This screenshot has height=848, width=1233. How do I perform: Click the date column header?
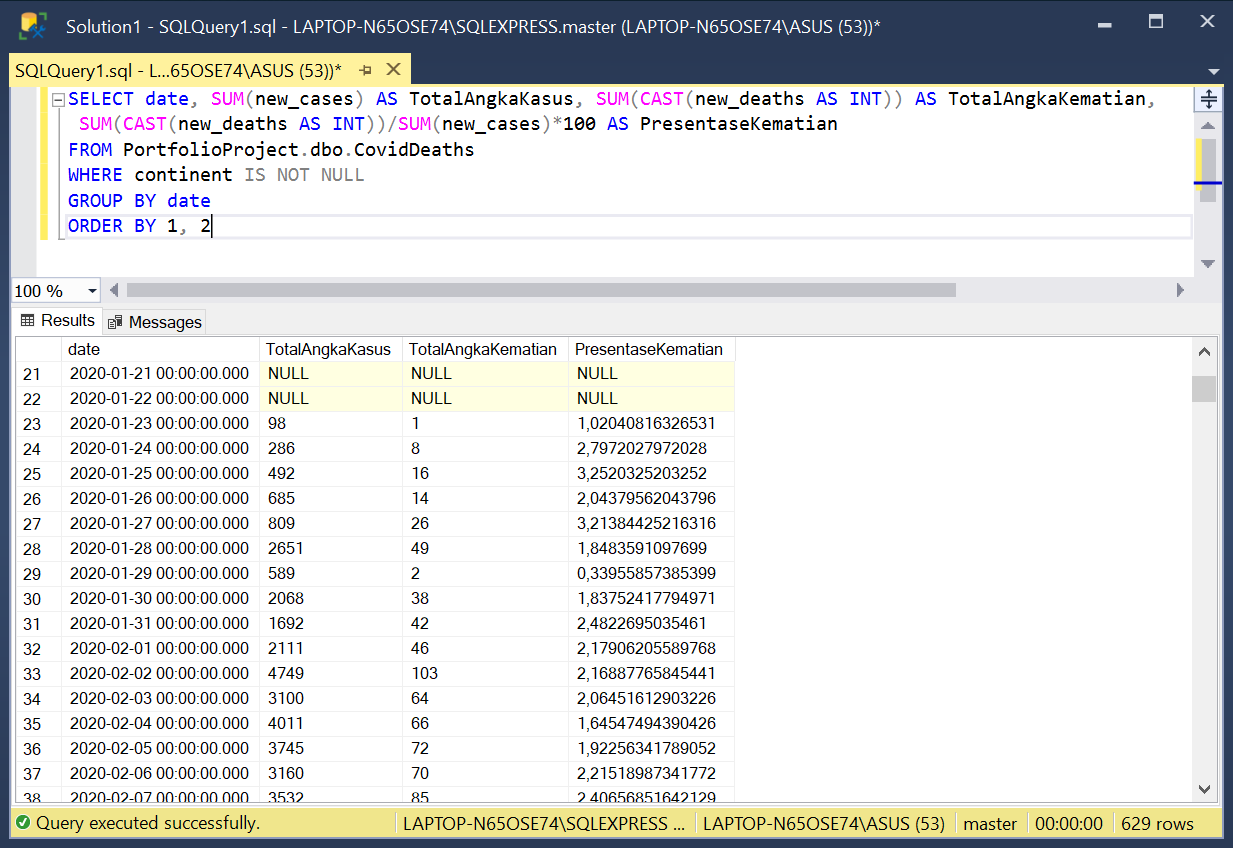coord(160,349)
